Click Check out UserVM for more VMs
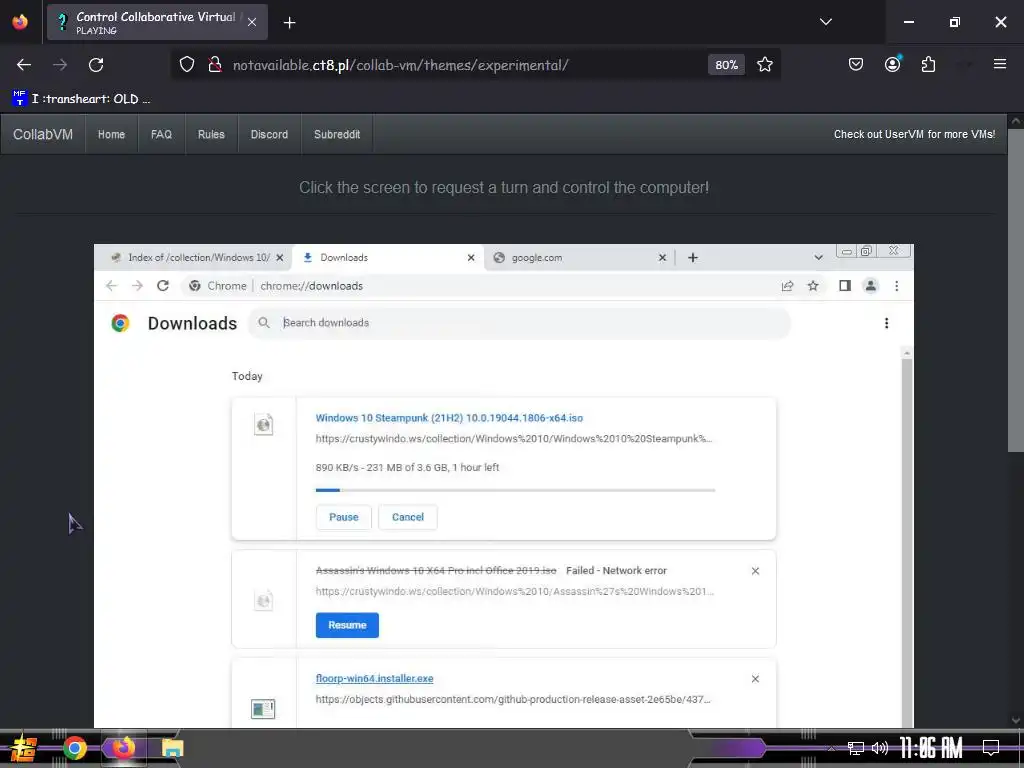The width and height of the screenshot is (1024, 768). pyautogui.click(x=914, y=135)
